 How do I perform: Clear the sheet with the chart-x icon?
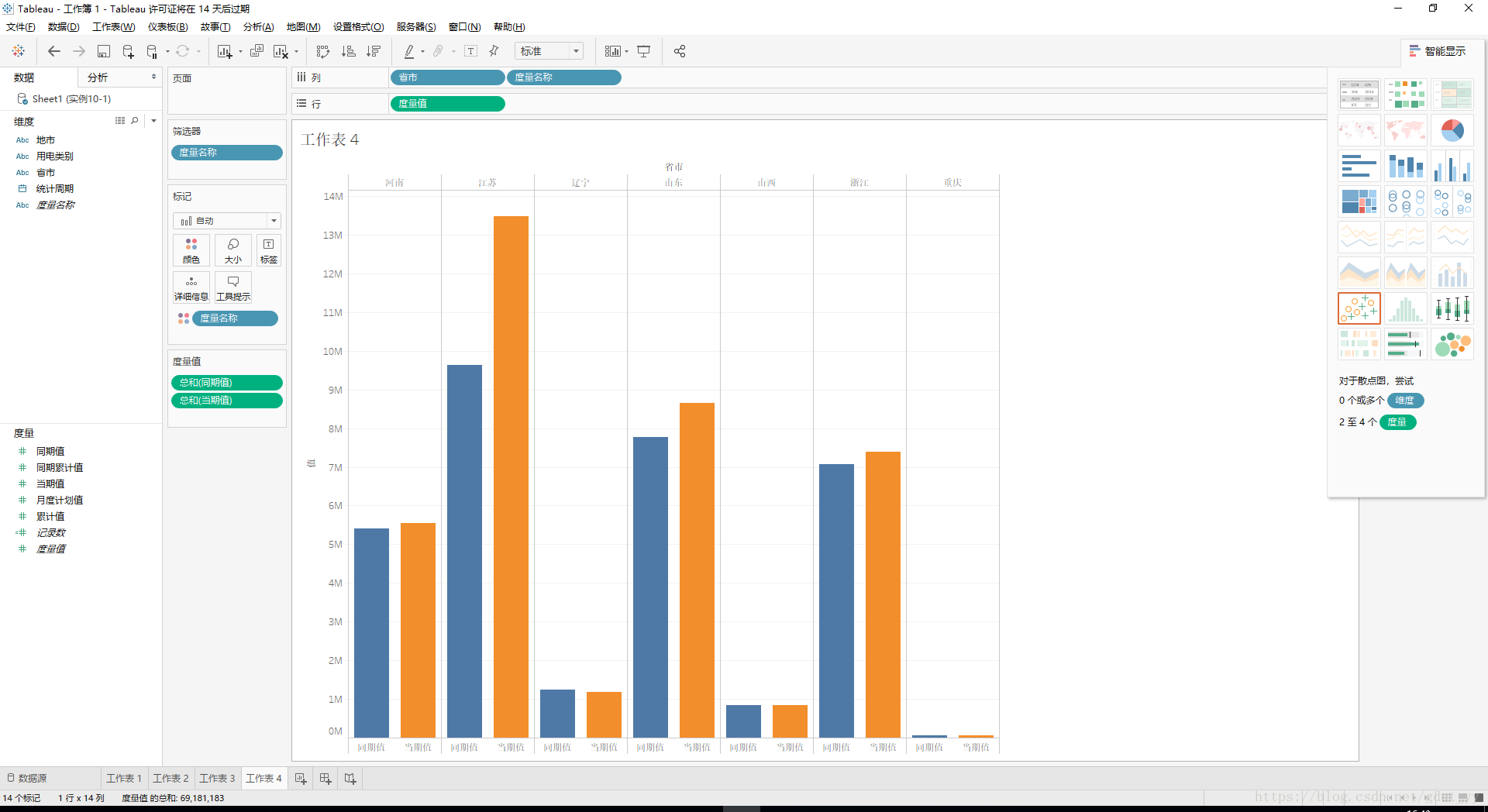[x=281, y=51]
